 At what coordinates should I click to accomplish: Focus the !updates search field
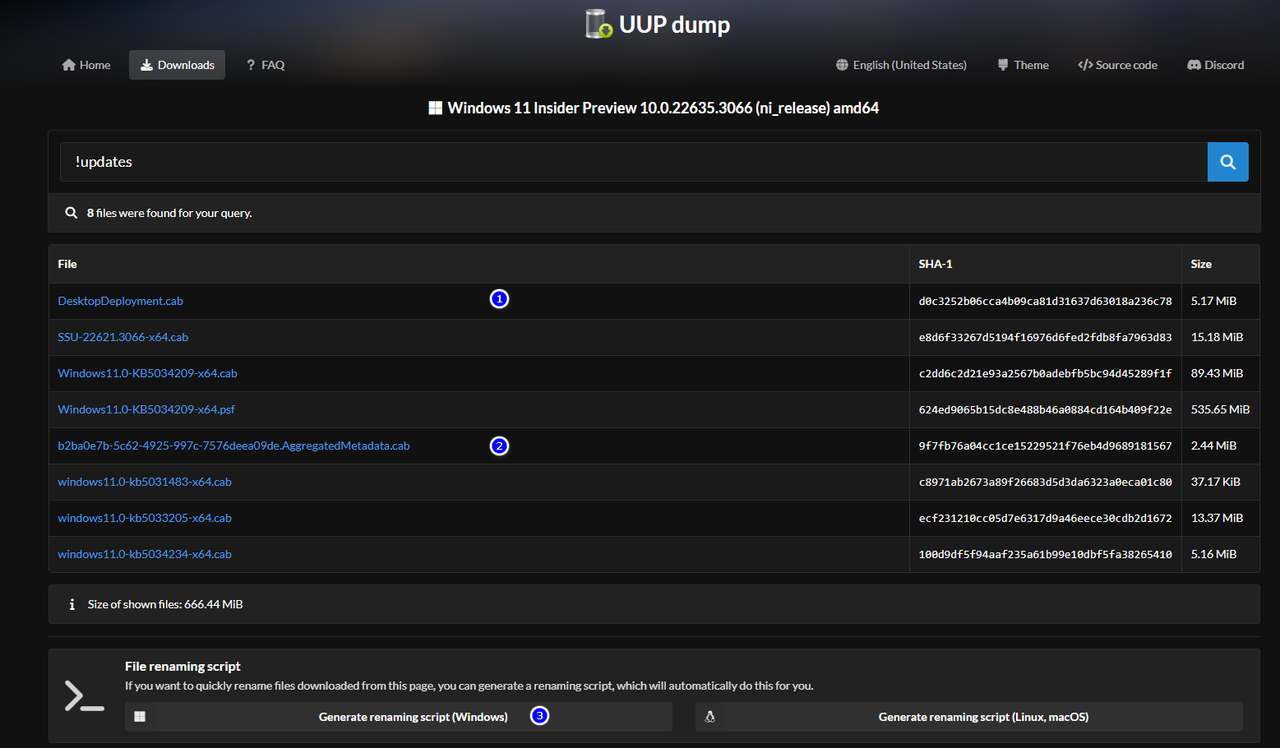tap(633, 162)
